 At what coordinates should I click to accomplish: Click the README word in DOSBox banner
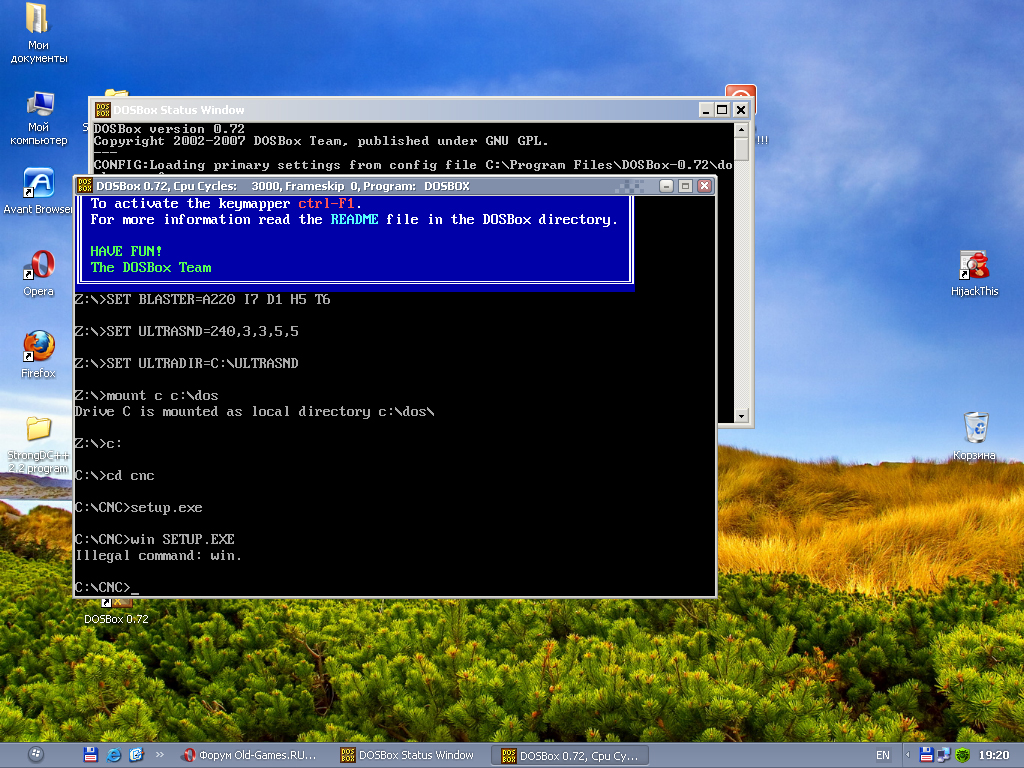click(x=354, y=220)
